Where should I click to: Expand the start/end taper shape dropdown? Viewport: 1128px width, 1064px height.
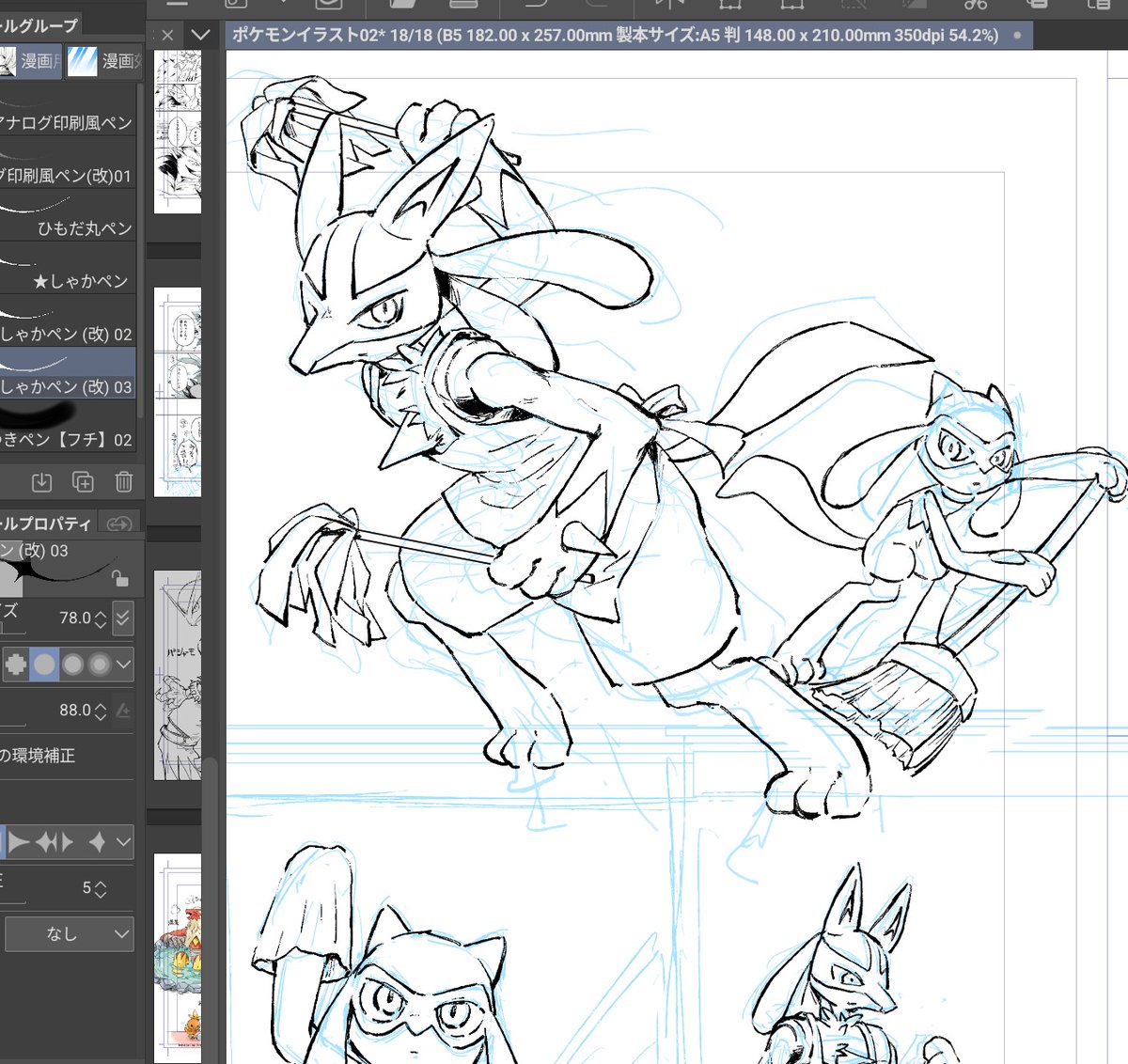tap(123, 842)
